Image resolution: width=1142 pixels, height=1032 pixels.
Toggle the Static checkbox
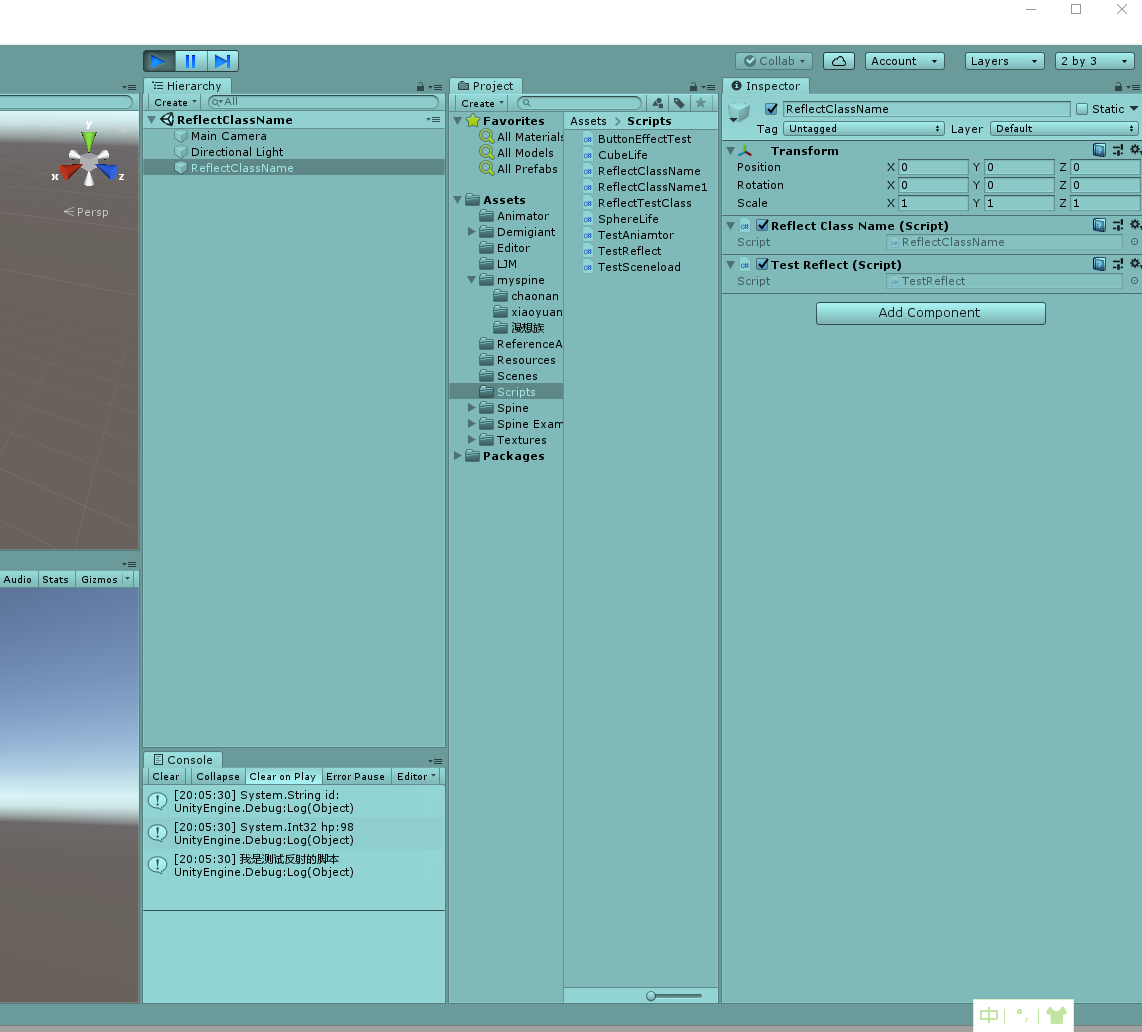1082,109
